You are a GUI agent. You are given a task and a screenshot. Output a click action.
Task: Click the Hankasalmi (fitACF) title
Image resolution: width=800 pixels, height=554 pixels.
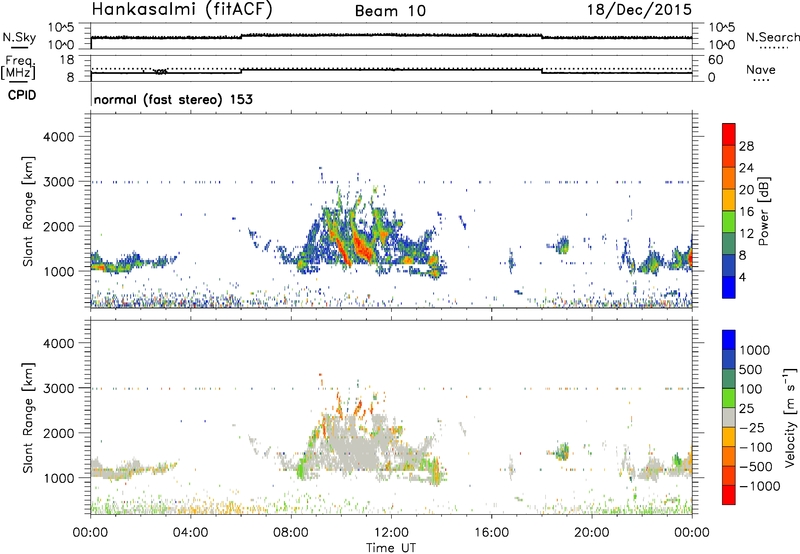(x=182, y=10)
